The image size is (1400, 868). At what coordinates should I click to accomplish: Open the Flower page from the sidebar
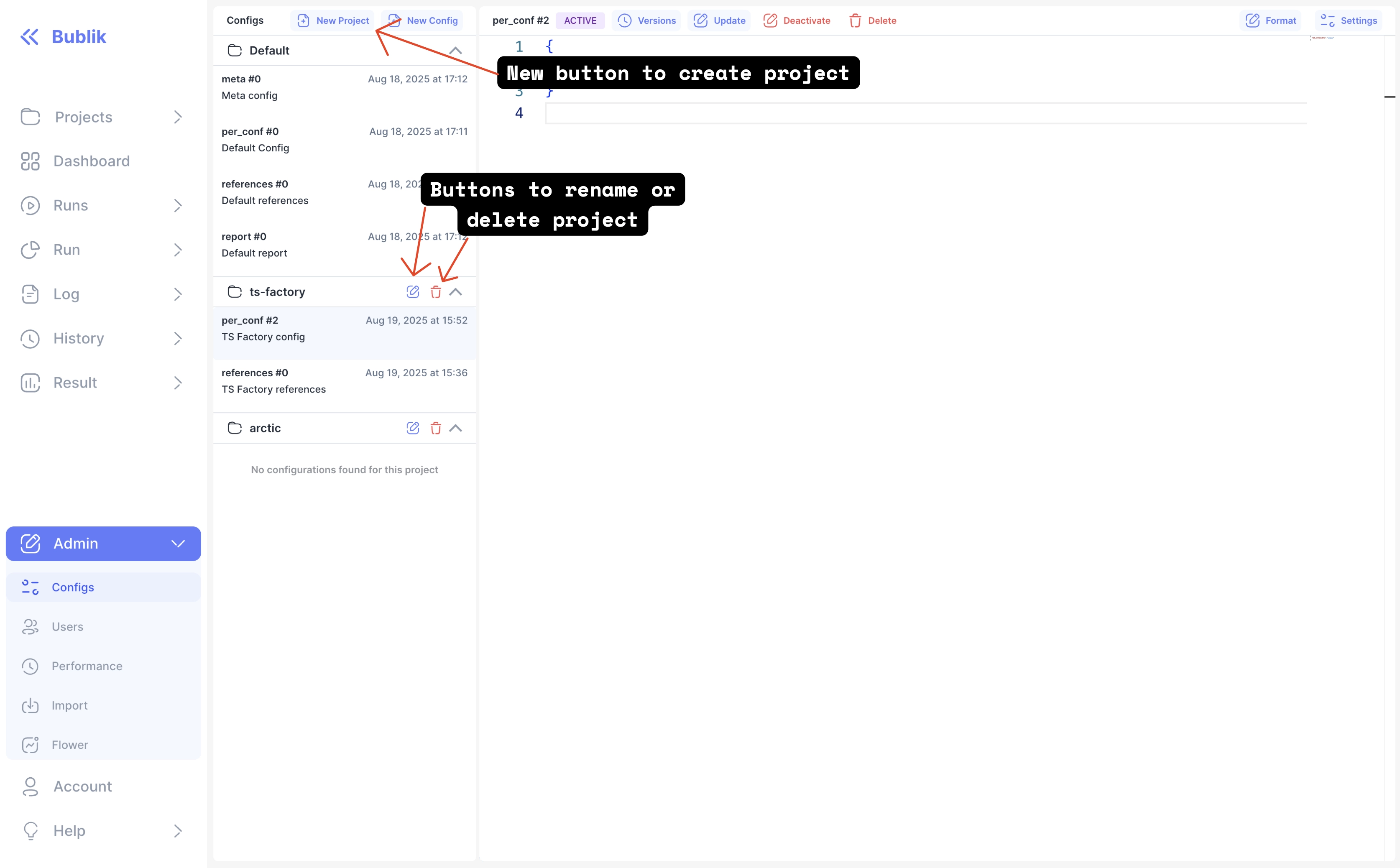point(70,745)
